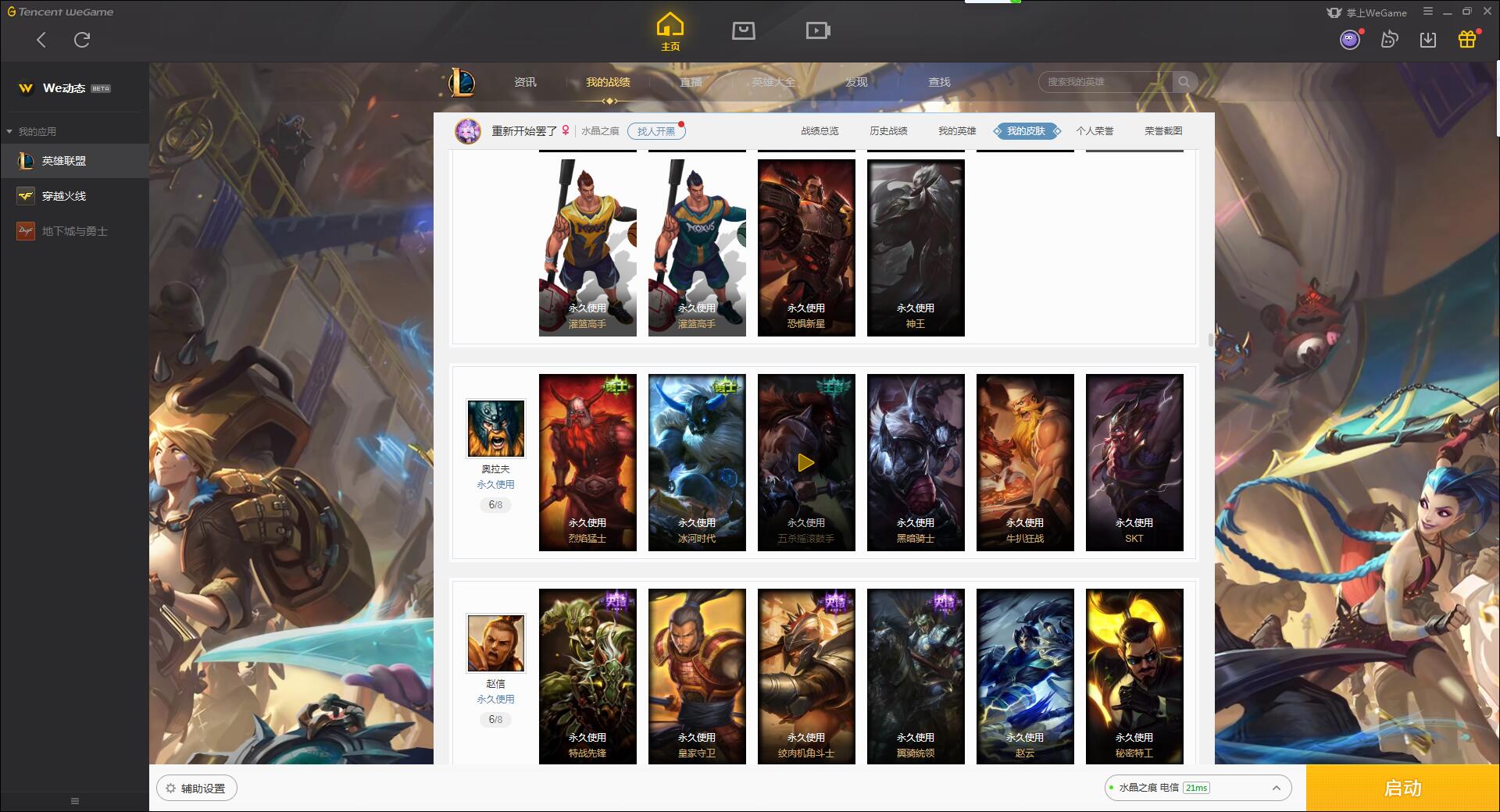Screen dimensions: 1500x812
Task: Open the 烈焰猛士 skin card
Action: click(x=587, y=462)
